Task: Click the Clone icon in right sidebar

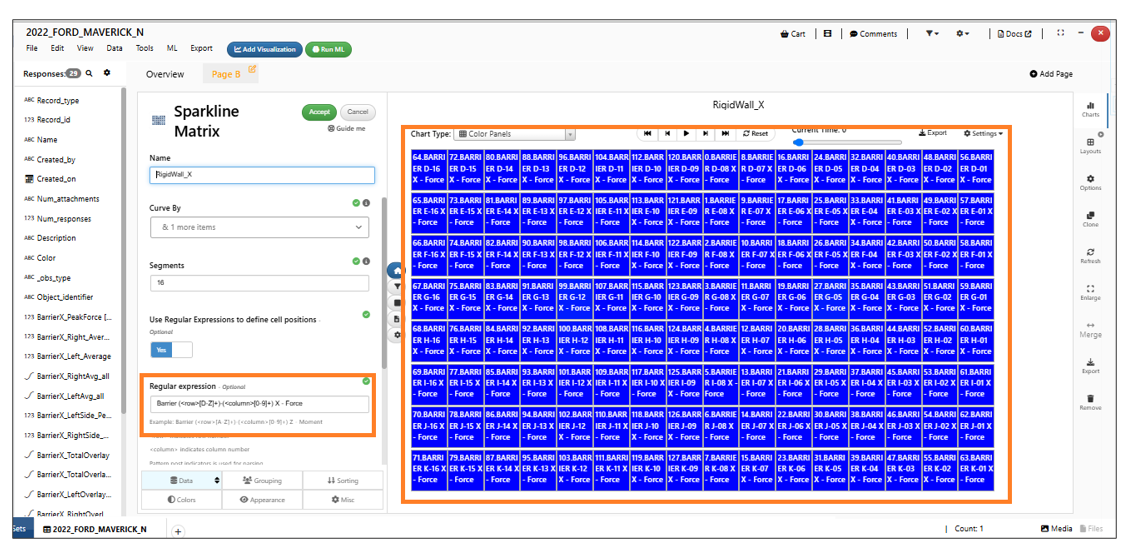Action: [1090, 219]
